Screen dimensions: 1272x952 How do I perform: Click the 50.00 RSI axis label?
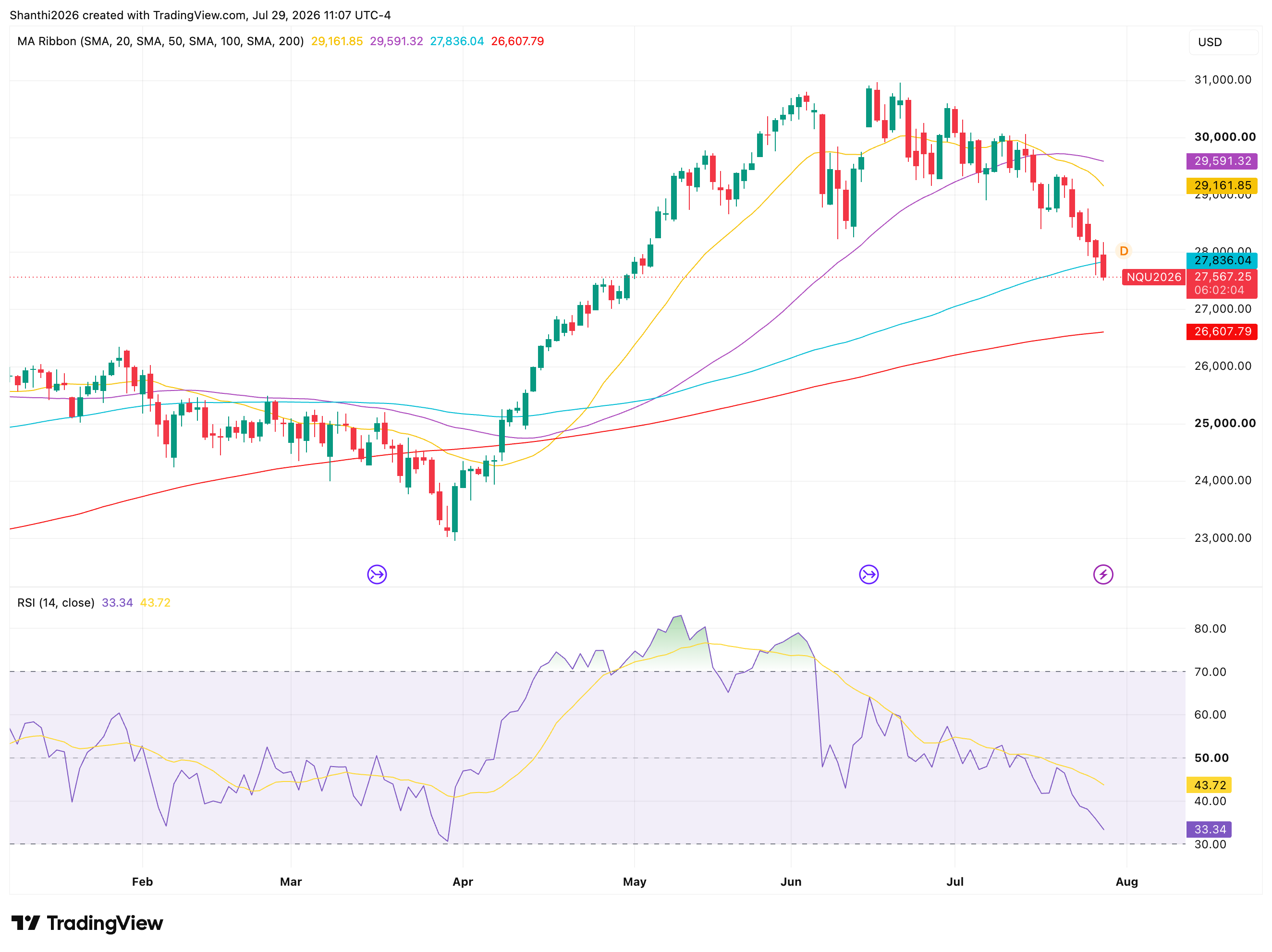[x=1211, y=757]
